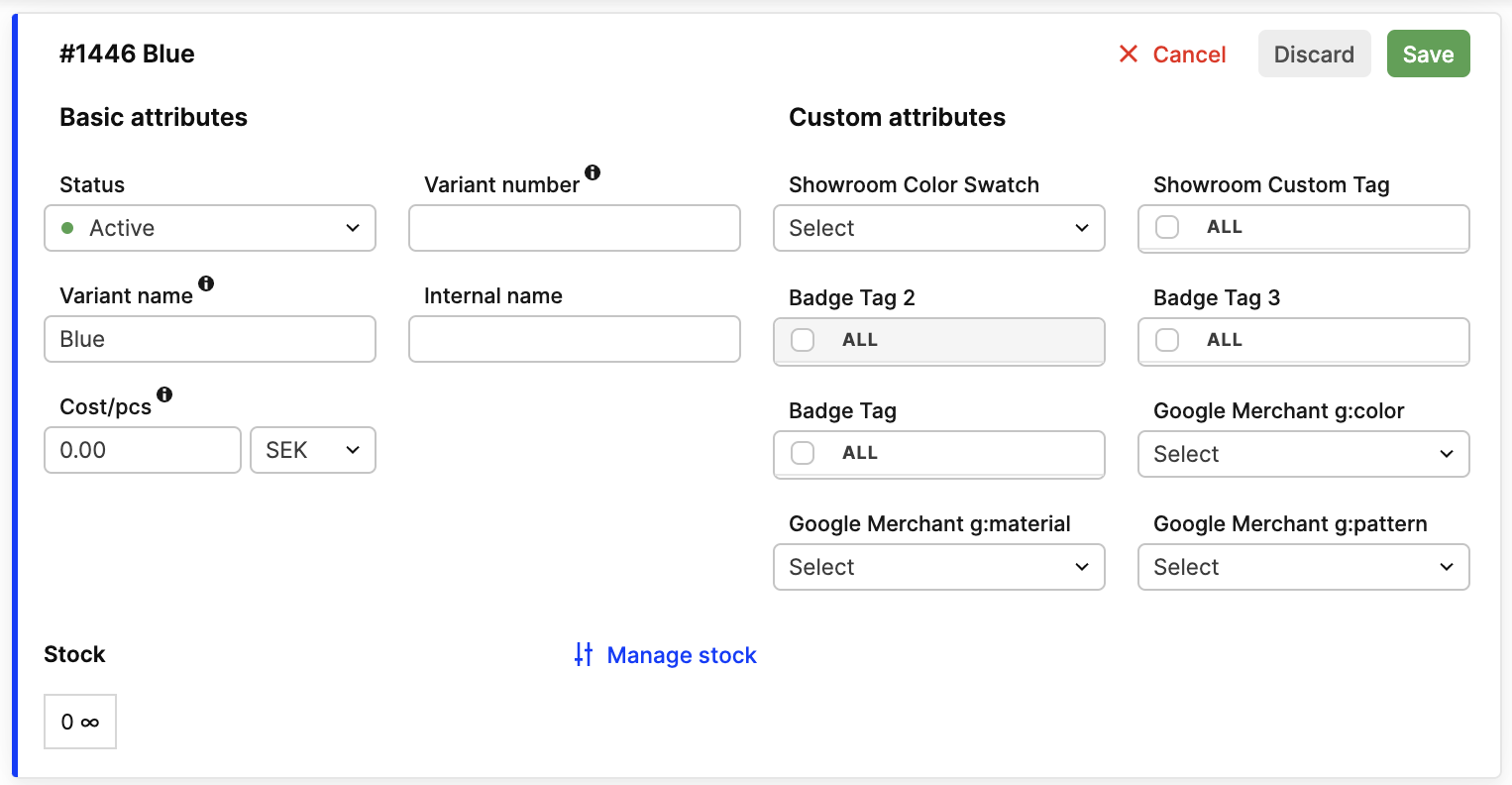Click the stock quantity box showing 0 ∞

pos(80,722)
